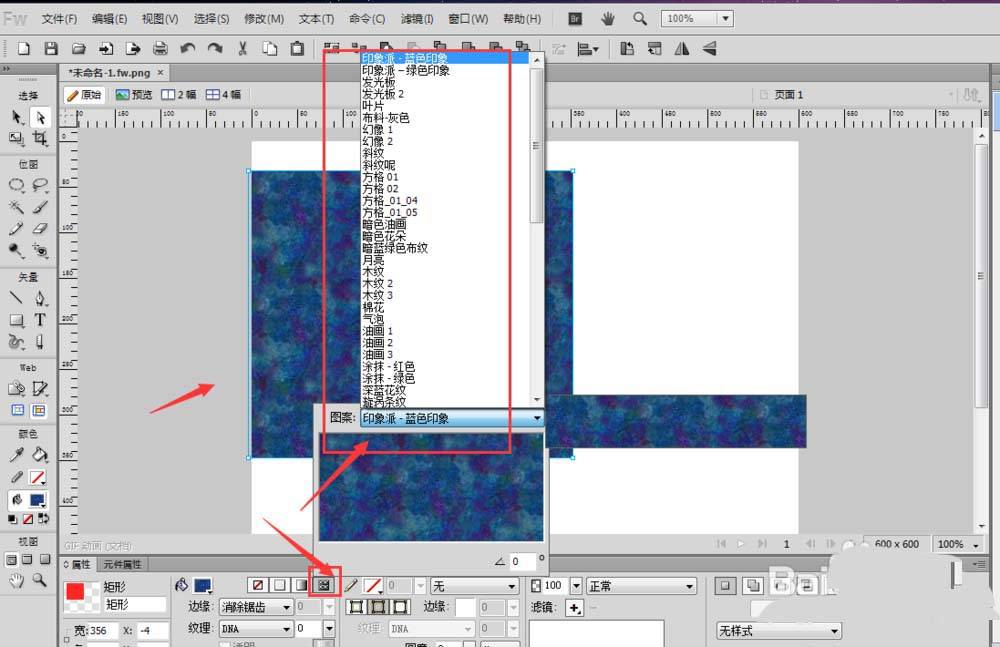Click the Zoom magnifier tool in toolbox
Image resolution: width=1000 pixels, height=647 pixels.
[41, 579]
